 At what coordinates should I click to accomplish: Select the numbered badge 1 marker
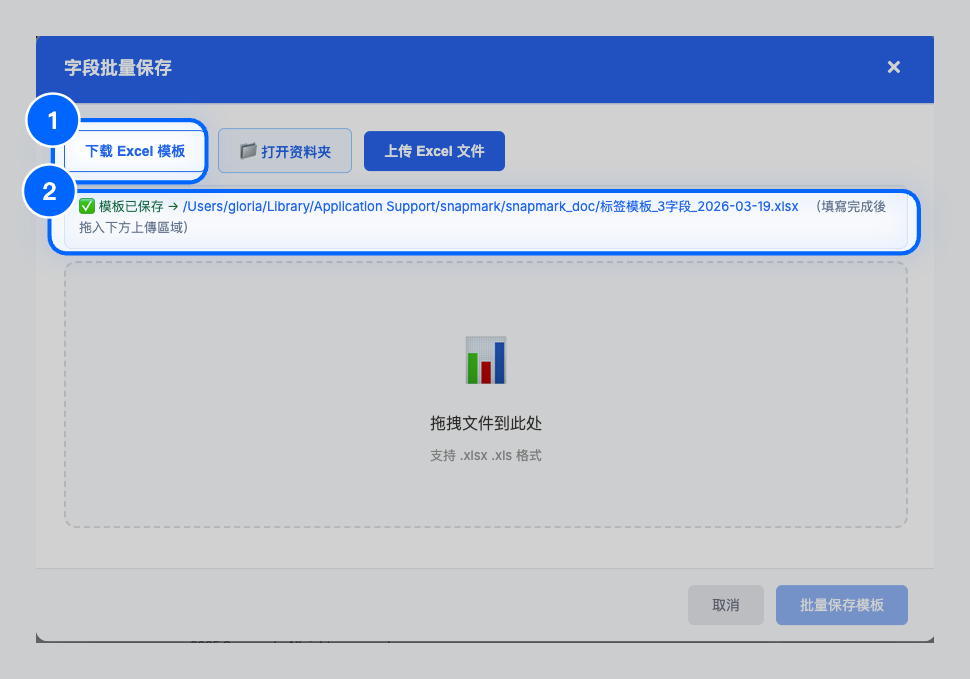coord(51,120)
